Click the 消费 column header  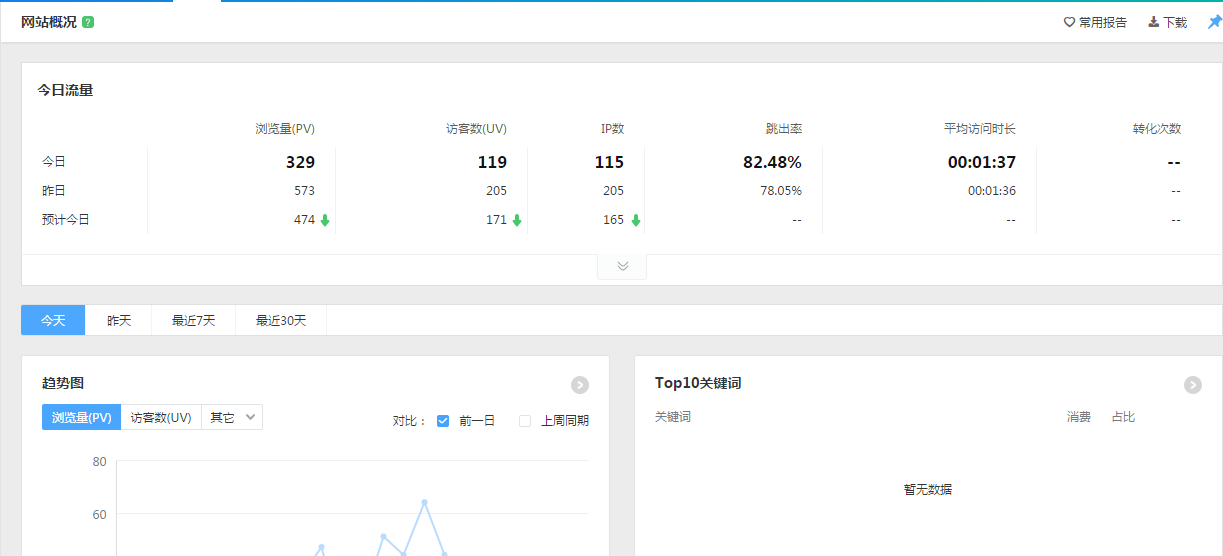(1079, 417)
